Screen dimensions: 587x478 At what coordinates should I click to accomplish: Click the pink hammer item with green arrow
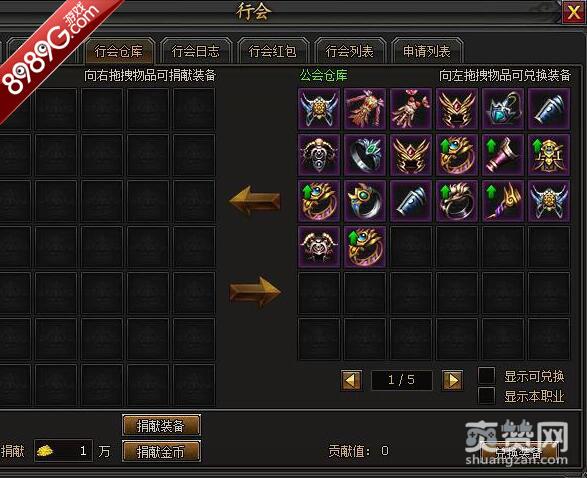tap(503, 155)
